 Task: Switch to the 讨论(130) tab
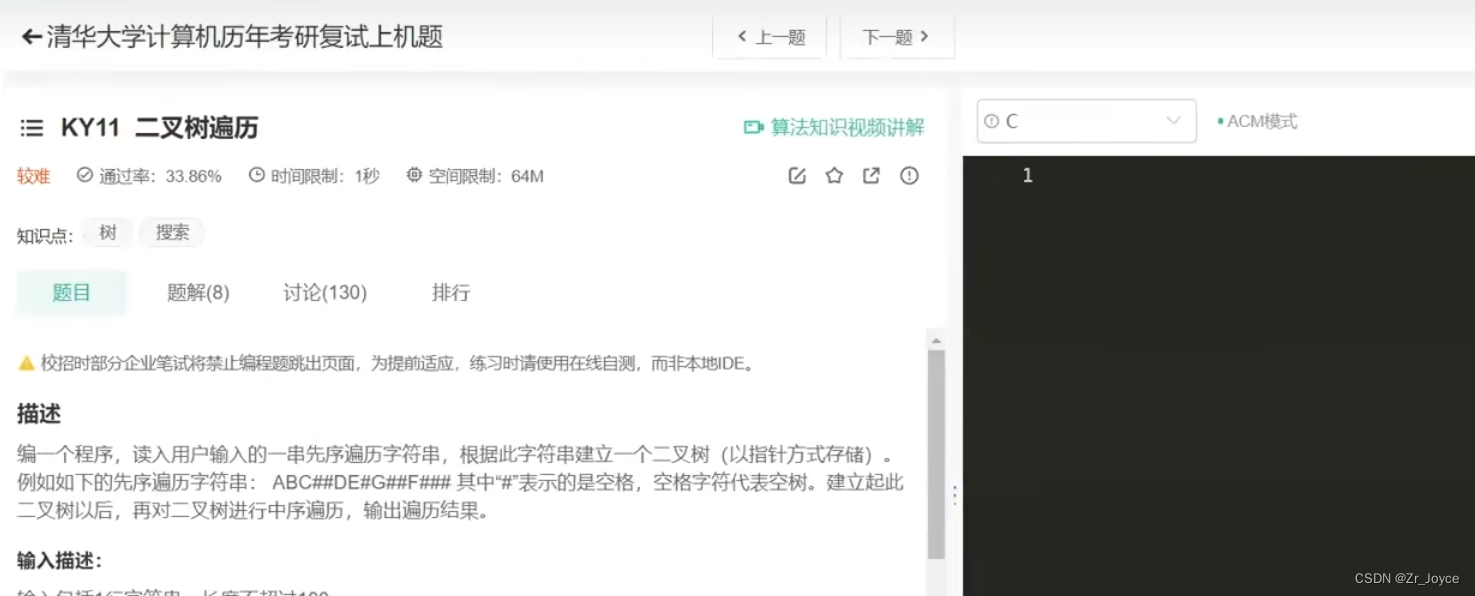coord(325,293)
